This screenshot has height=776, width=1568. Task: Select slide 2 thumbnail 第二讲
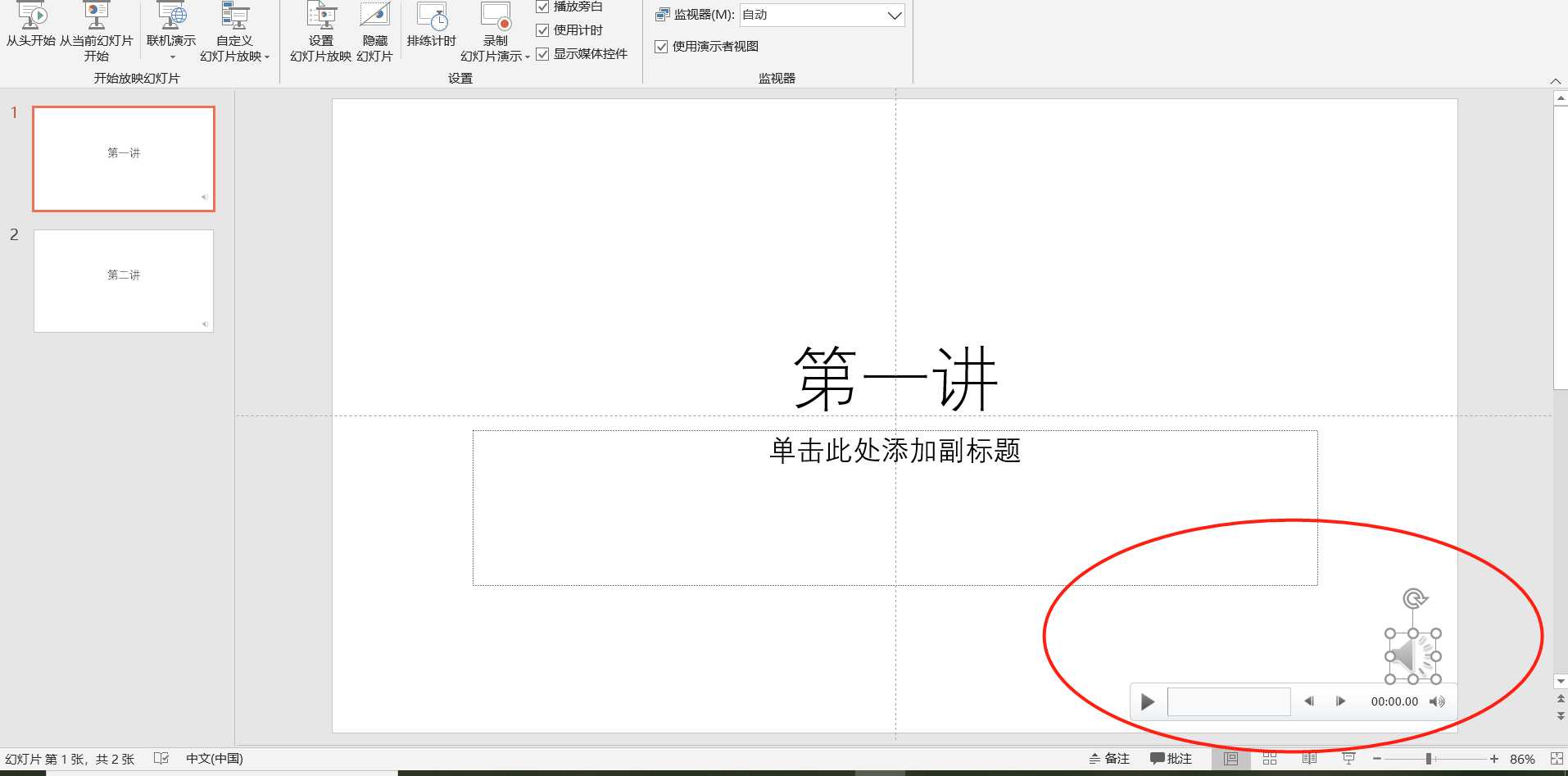point(123,280)
